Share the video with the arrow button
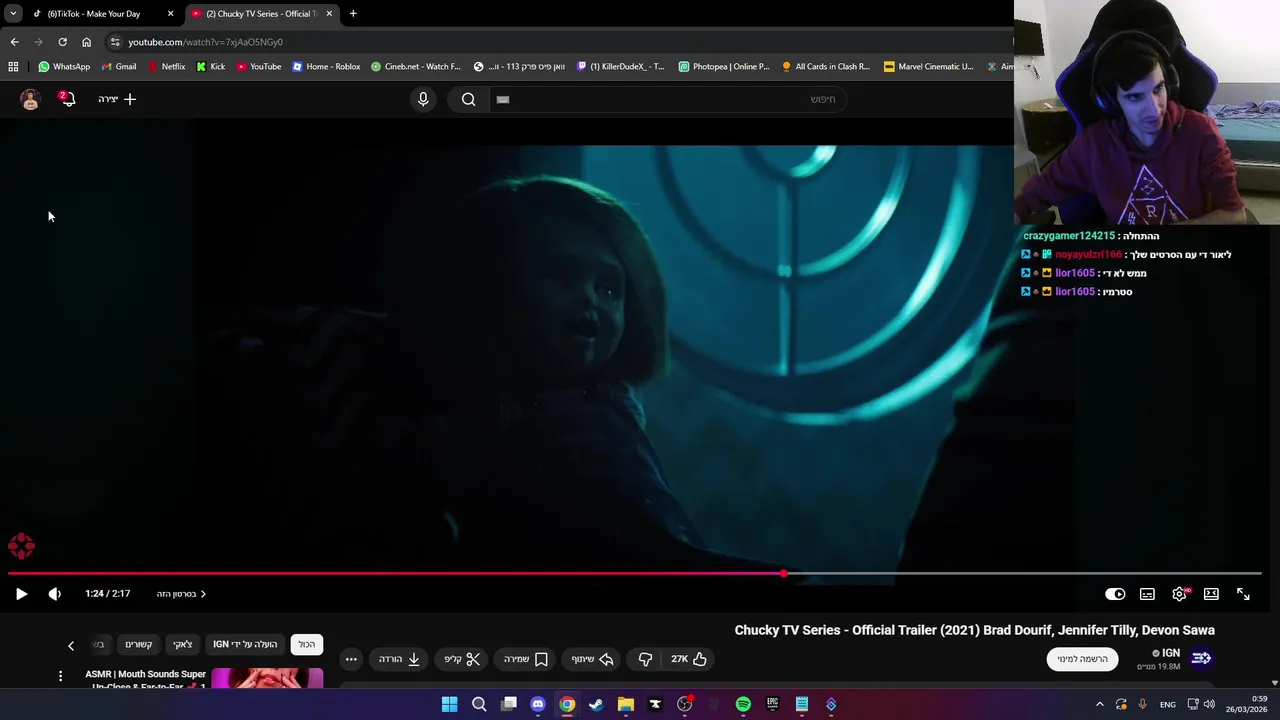 [x=592, y=659]
